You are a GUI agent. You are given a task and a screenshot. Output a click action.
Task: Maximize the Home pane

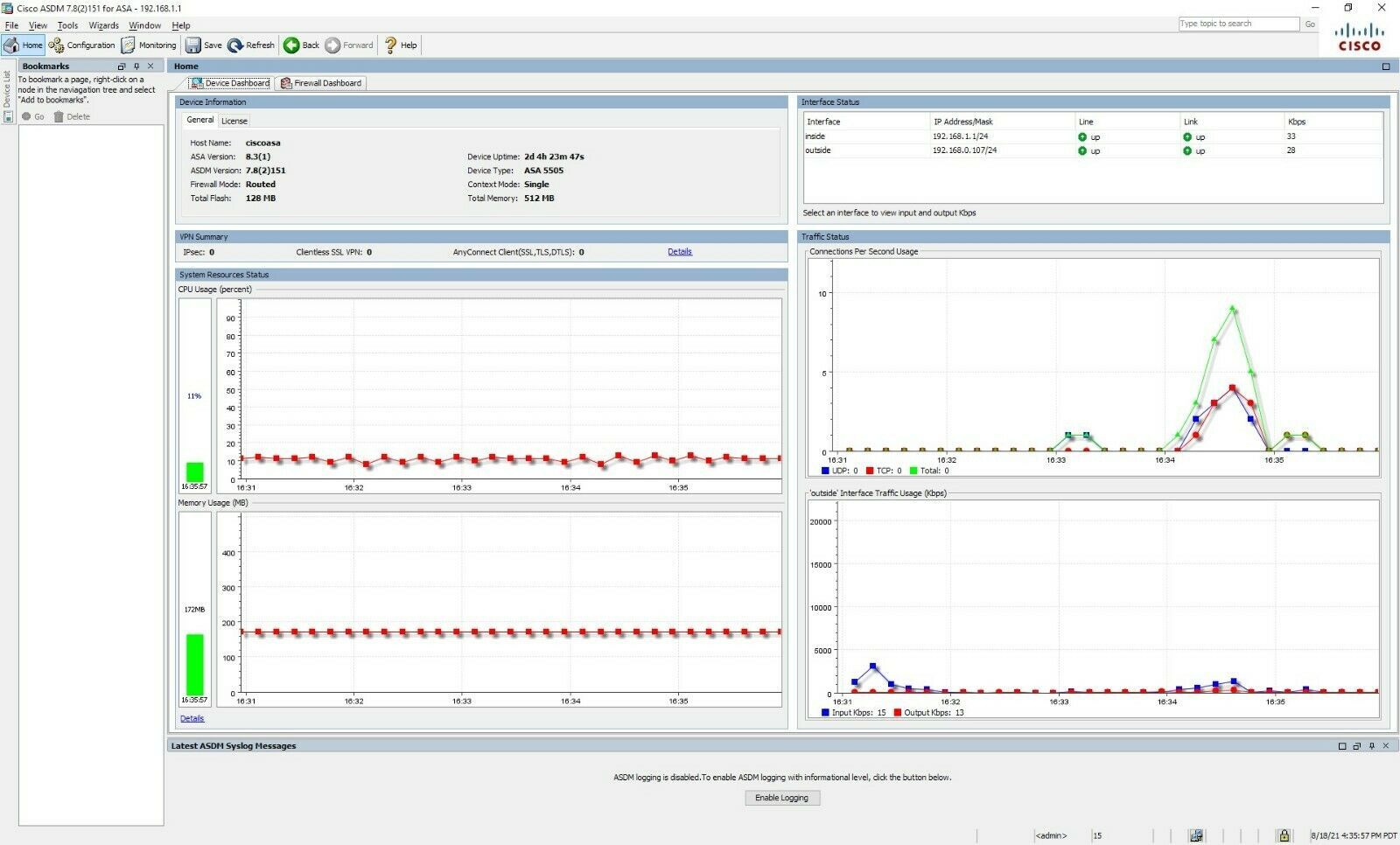[x=1386, y=66]
